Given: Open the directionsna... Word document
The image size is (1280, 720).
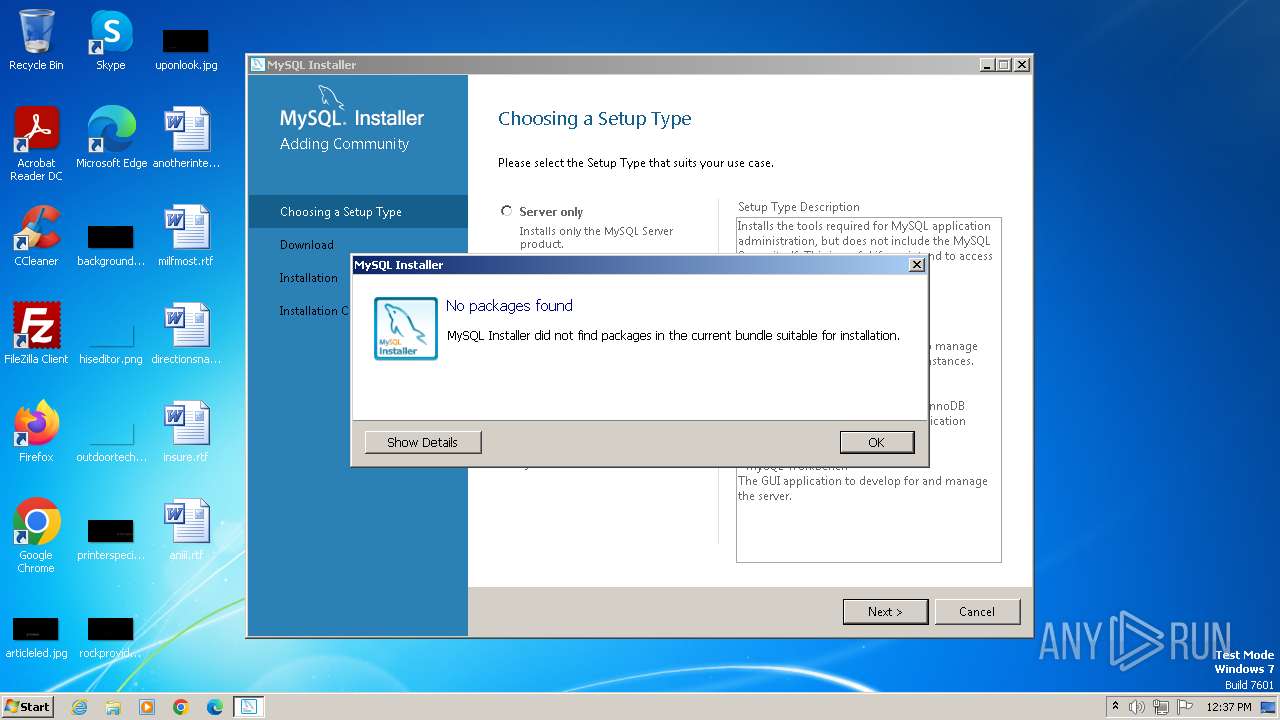Looking at the screenshot, I should [186, 333].
